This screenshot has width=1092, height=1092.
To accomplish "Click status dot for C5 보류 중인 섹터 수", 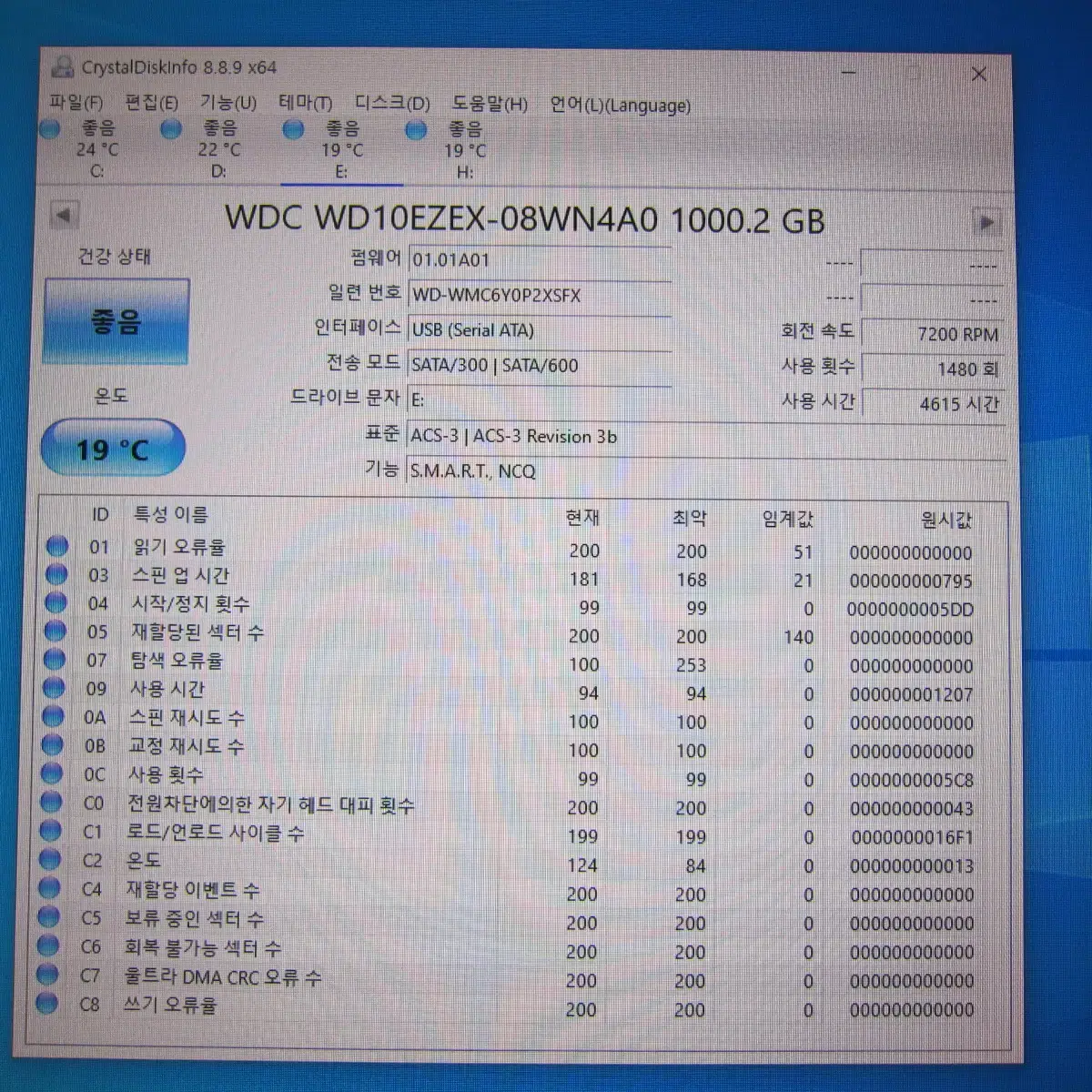I will click(48, 917).
